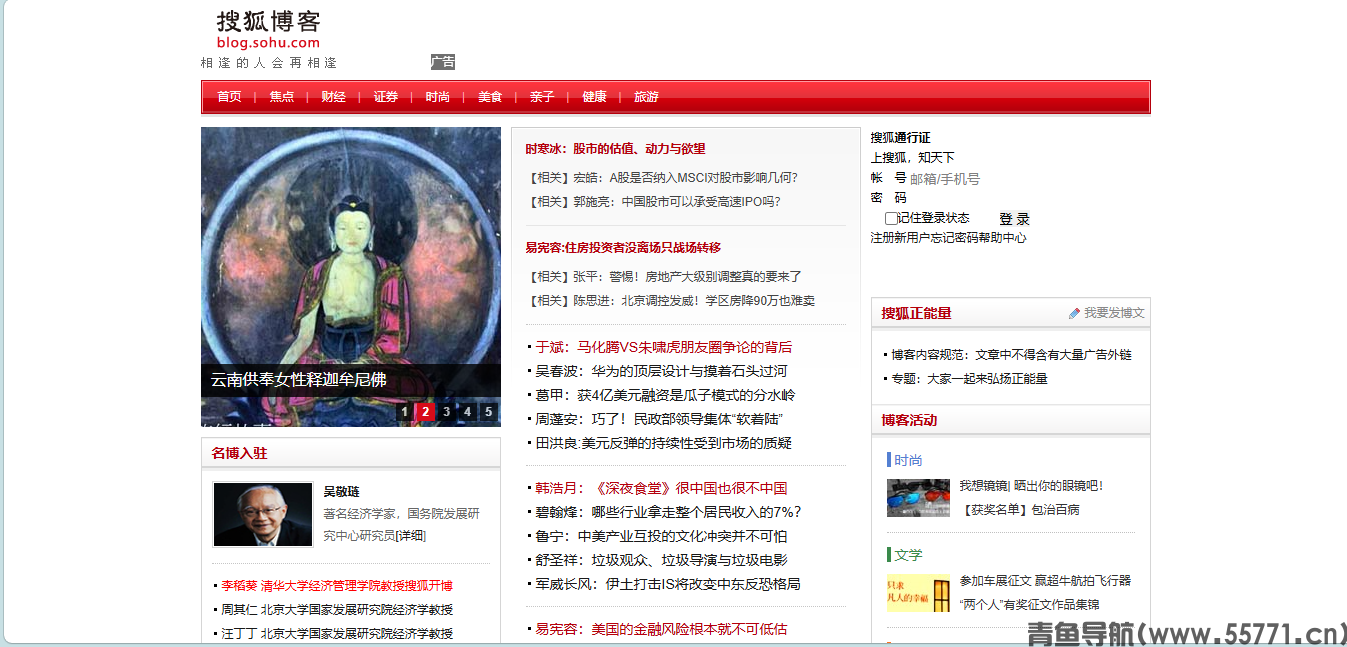1347x647 pixels.
Task: Open the 注册新用户 link
Action: pyautogui.click(x=900, y=238)
